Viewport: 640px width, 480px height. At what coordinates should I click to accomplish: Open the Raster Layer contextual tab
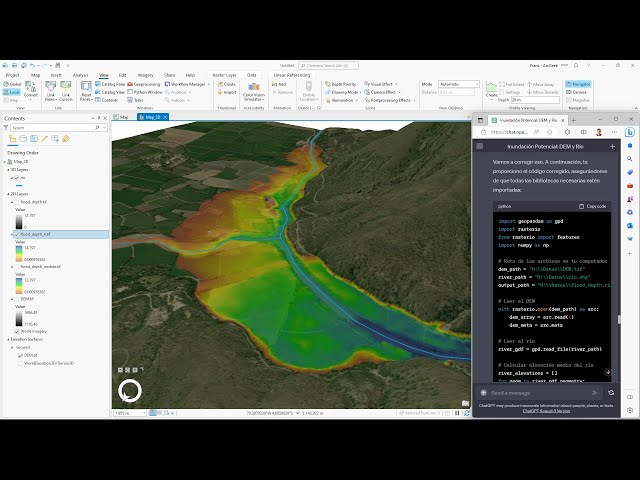[224, 75]
